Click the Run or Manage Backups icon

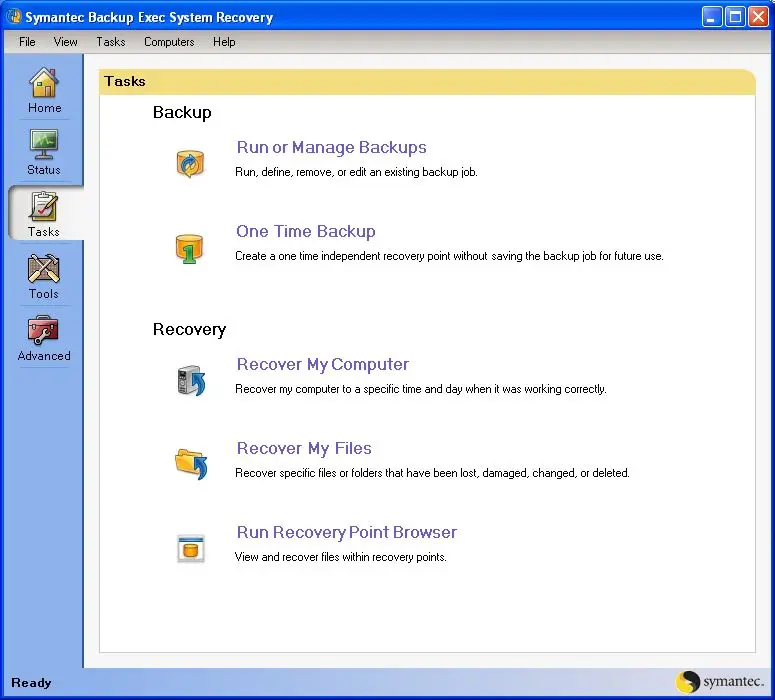pyautogui.click(x=190, y=164)
